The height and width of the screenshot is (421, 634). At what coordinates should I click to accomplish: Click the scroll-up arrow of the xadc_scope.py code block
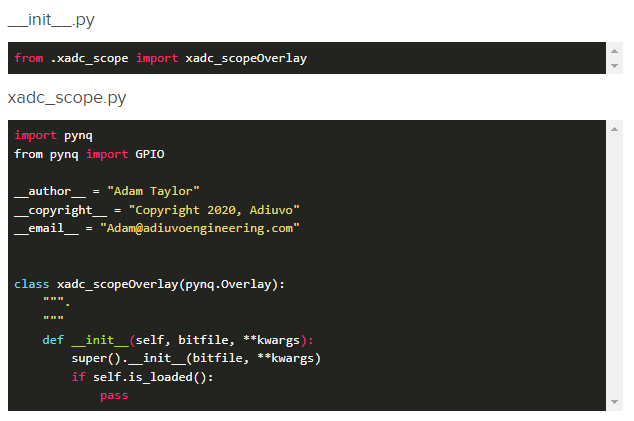(x=615, y=128)
